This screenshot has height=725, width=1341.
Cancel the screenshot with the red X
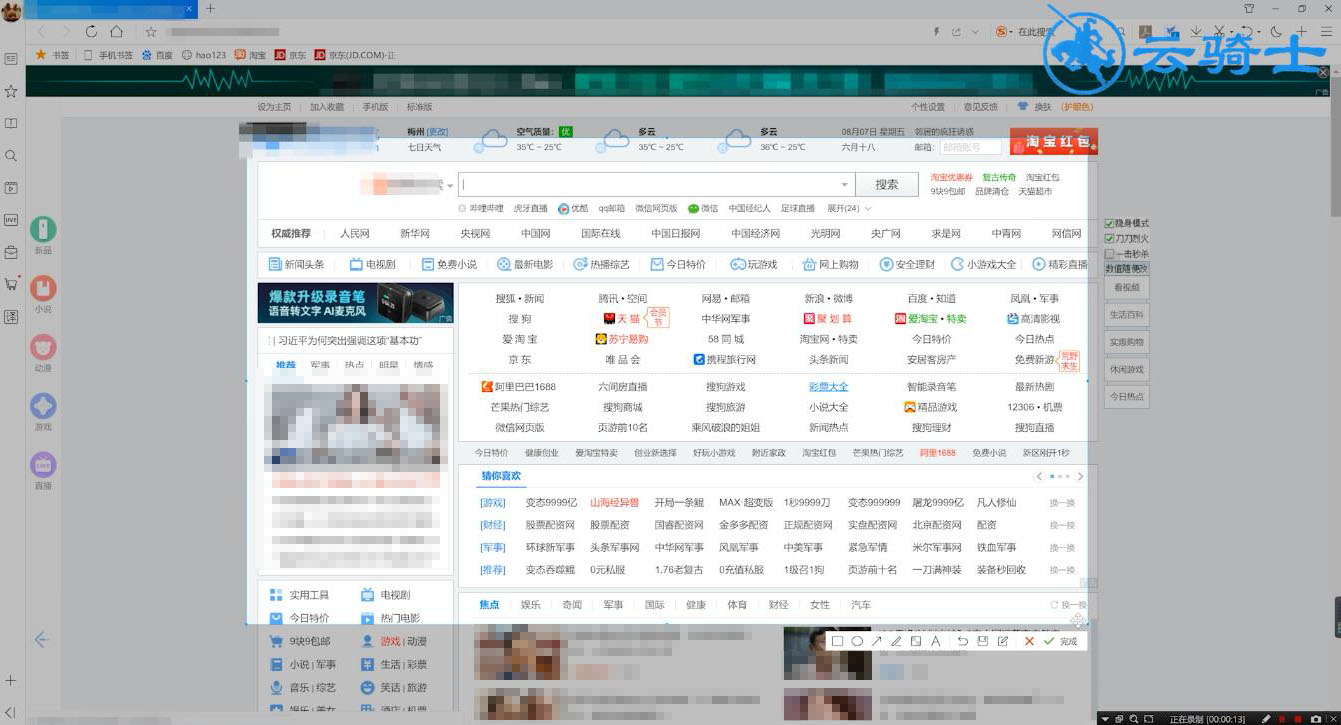pyautogui.click(x=1029, y=641)
